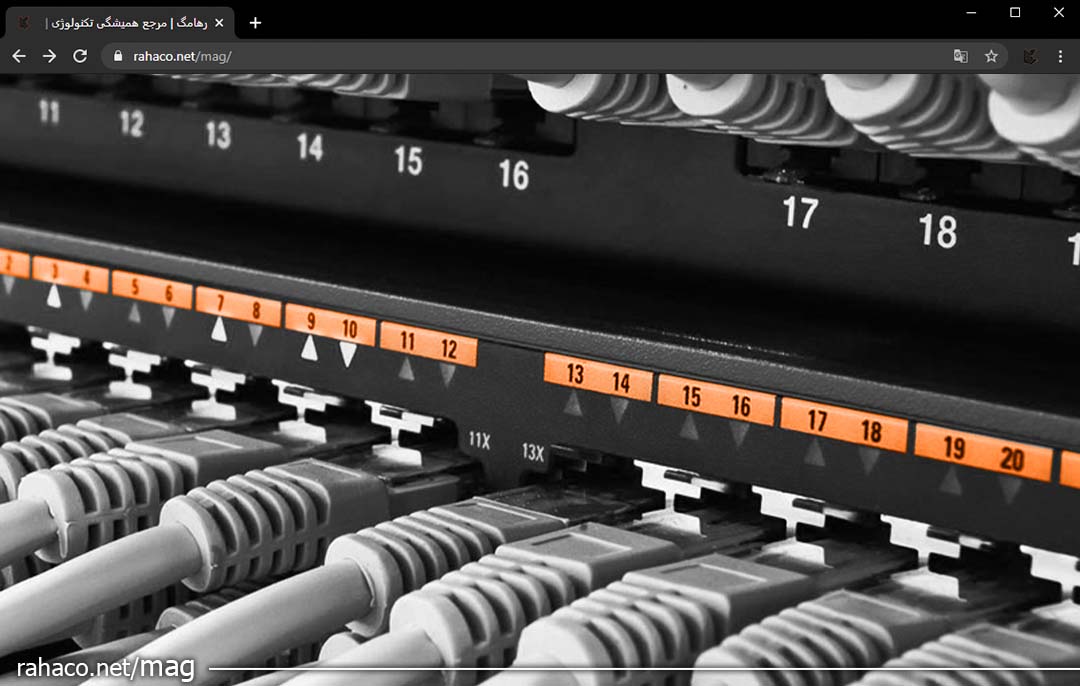The width and height of the screenshot is (1080, 686).
Task: Reload the rahaco.net page
Action: [80, 56]
